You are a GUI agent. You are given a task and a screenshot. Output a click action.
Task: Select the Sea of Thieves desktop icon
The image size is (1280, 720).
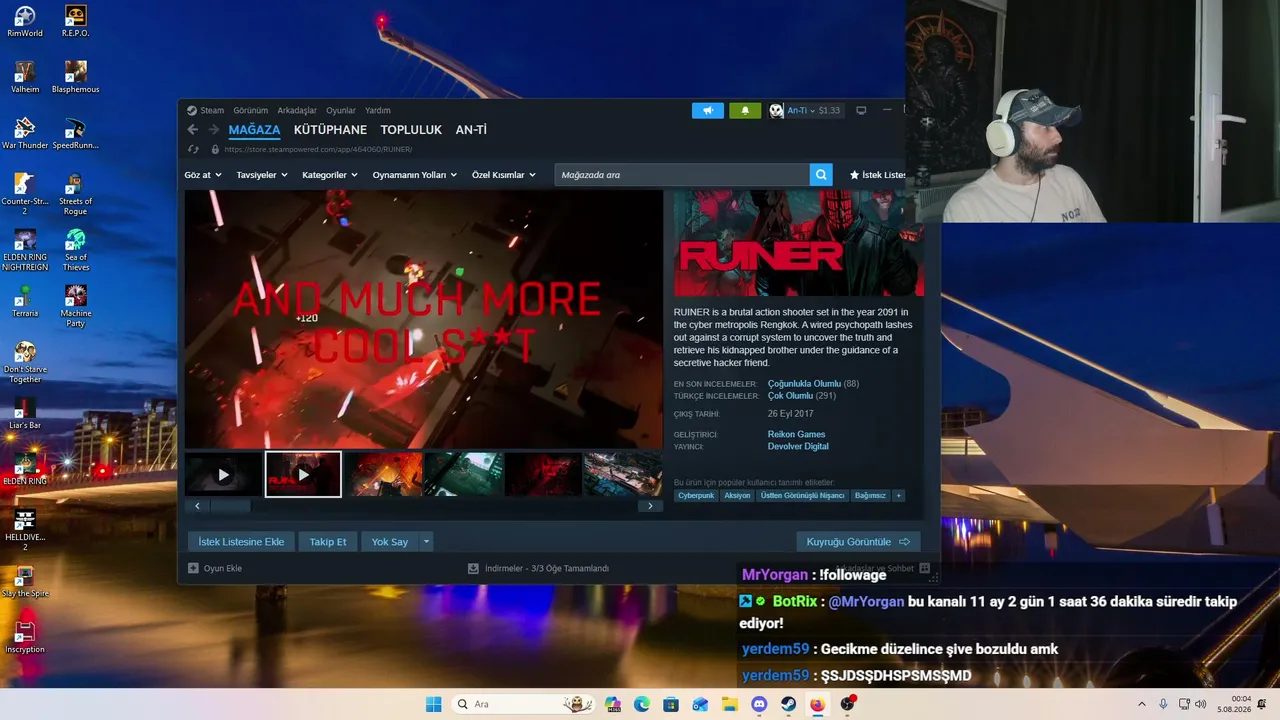(75, 250)
